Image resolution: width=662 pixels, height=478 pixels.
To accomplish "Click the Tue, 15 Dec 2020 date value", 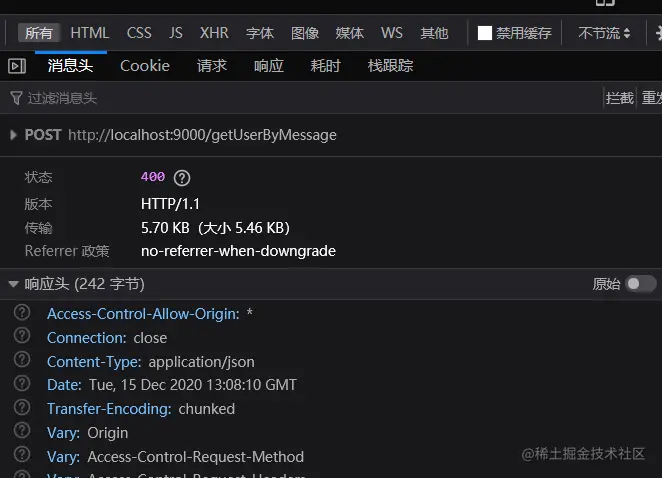I will [193, 385].
